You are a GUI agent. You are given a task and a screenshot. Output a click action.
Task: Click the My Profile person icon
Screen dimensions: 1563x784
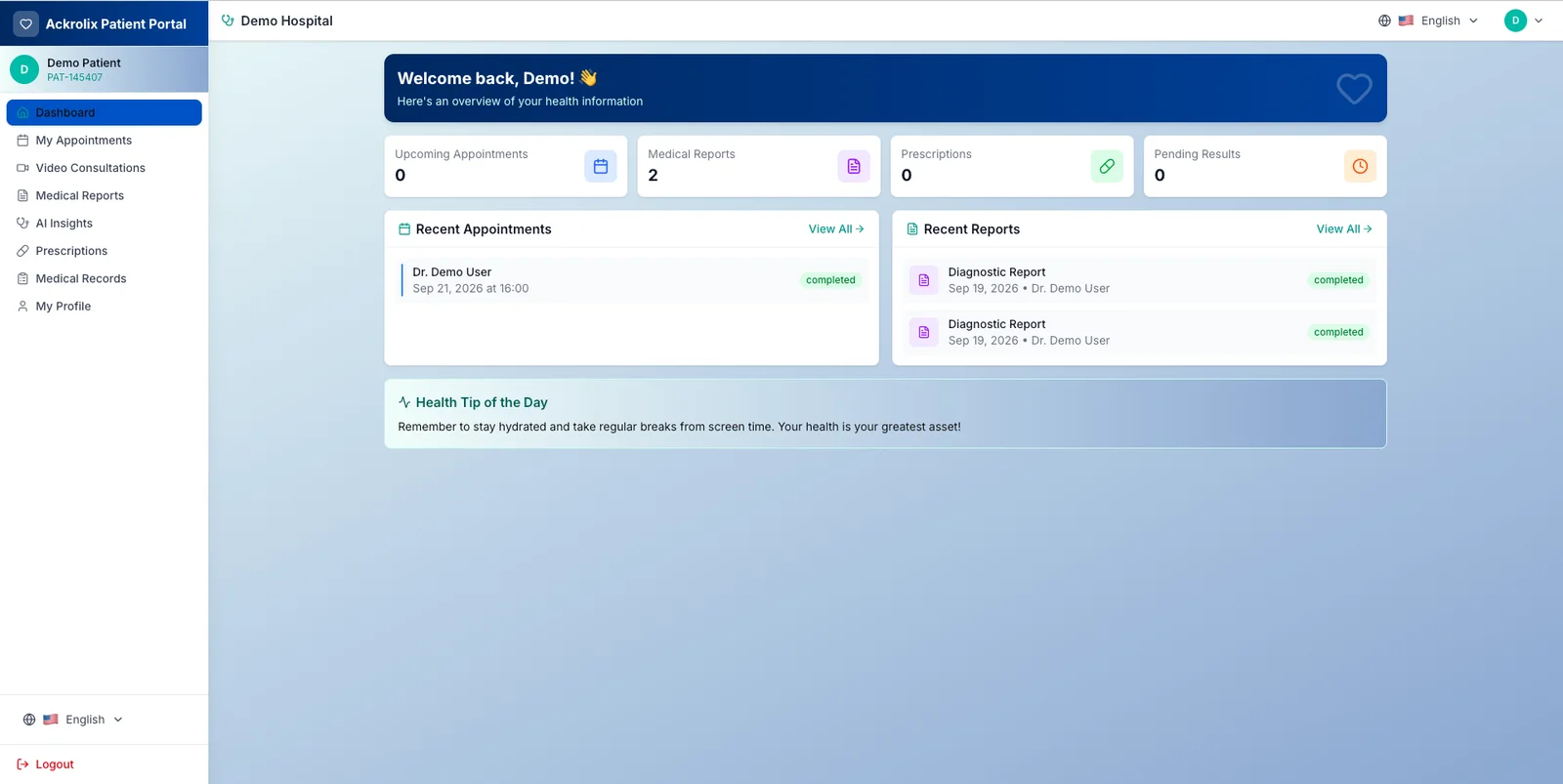tap(22, 307)
